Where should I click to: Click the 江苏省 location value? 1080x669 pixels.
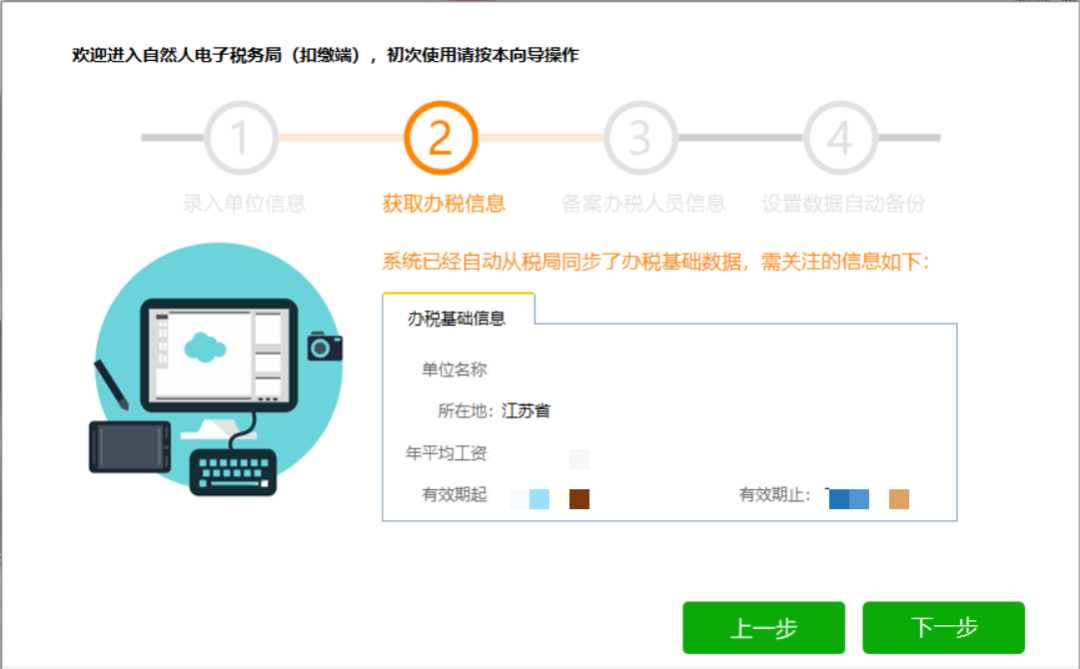[526, 411]
